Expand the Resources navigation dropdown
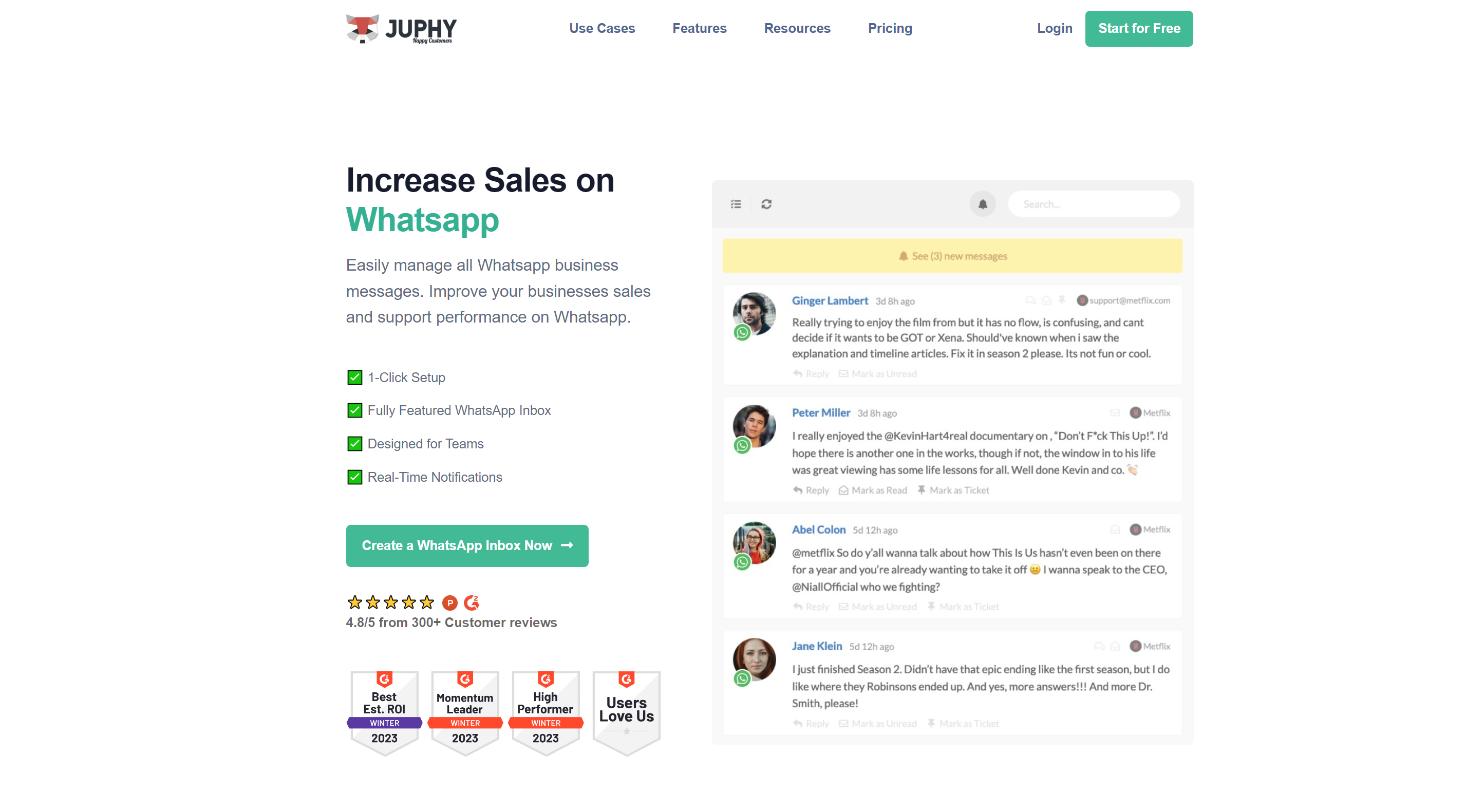Screen dimensions: 1466x812 point(797,28)
